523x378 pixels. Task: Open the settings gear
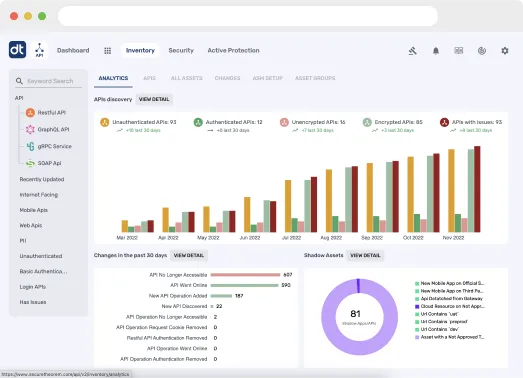click(505, 51)
